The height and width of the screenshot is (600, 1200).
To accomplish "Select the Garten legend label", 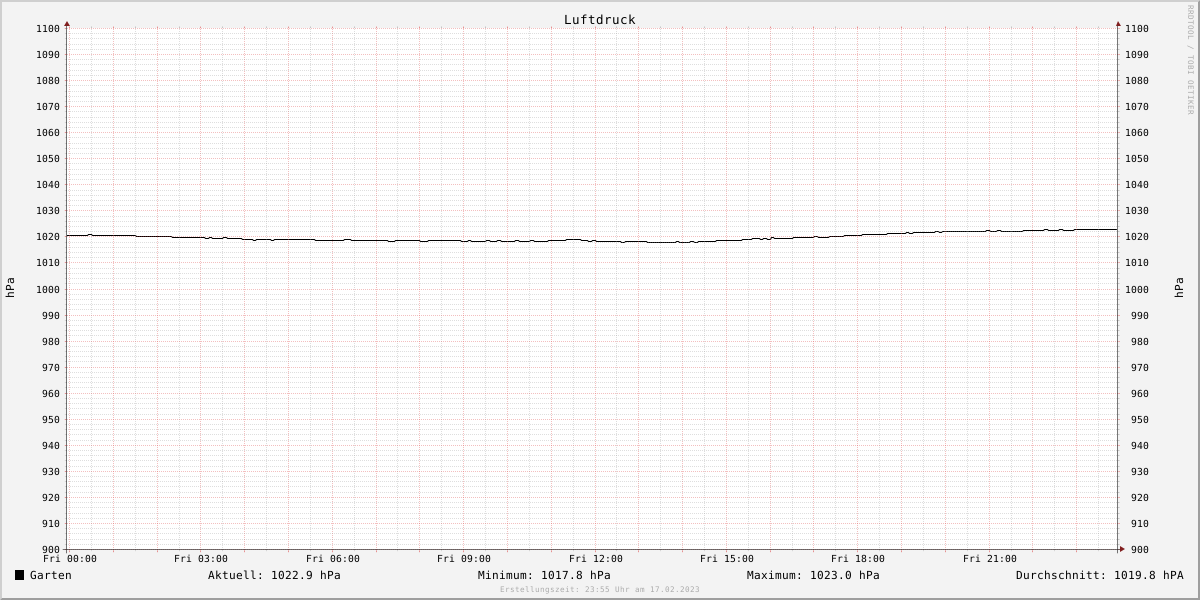I will [51, 575].
